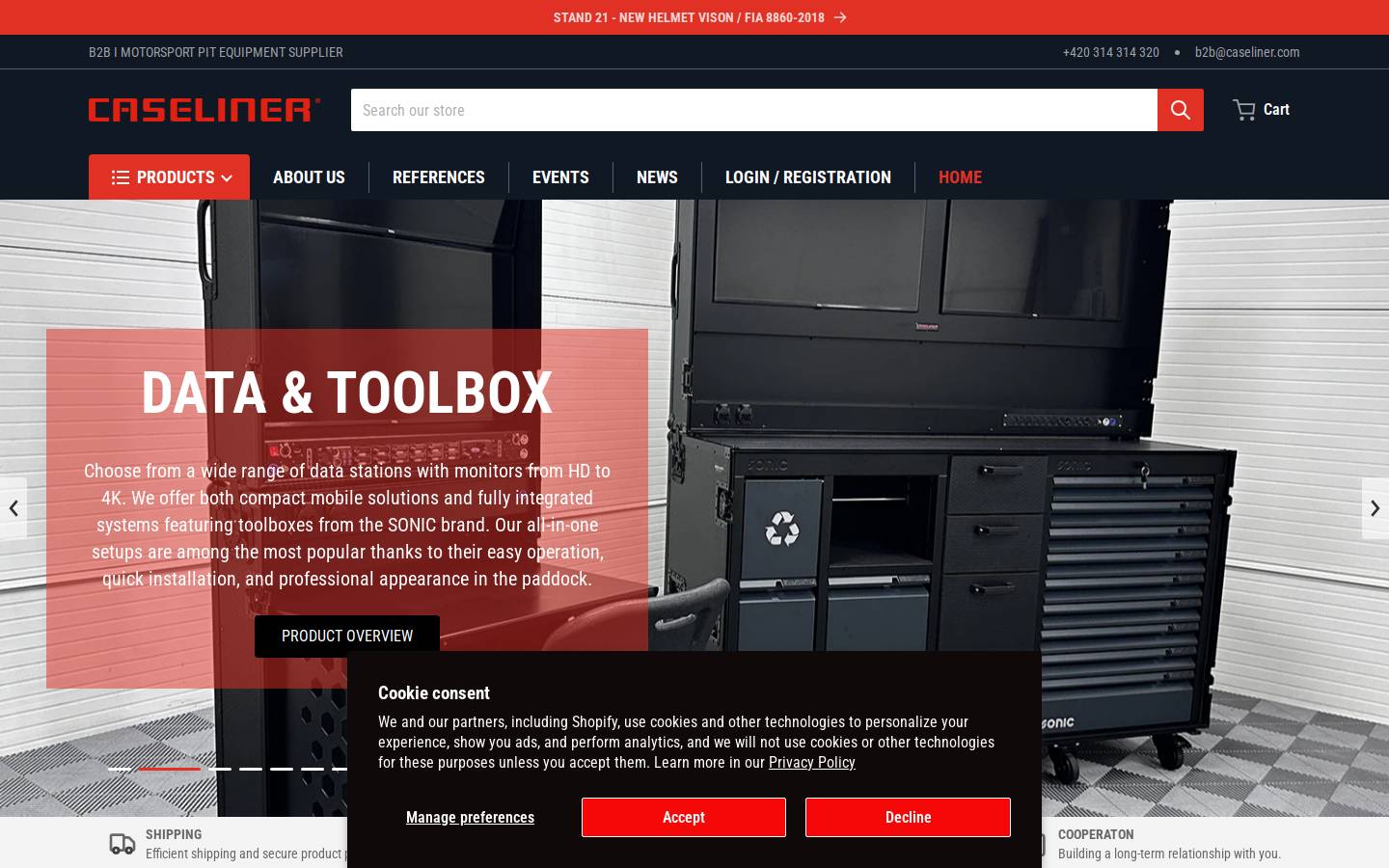Select the active red slideshow indicator
This screenshot has width=1389, height=868.
coord(170,769)
